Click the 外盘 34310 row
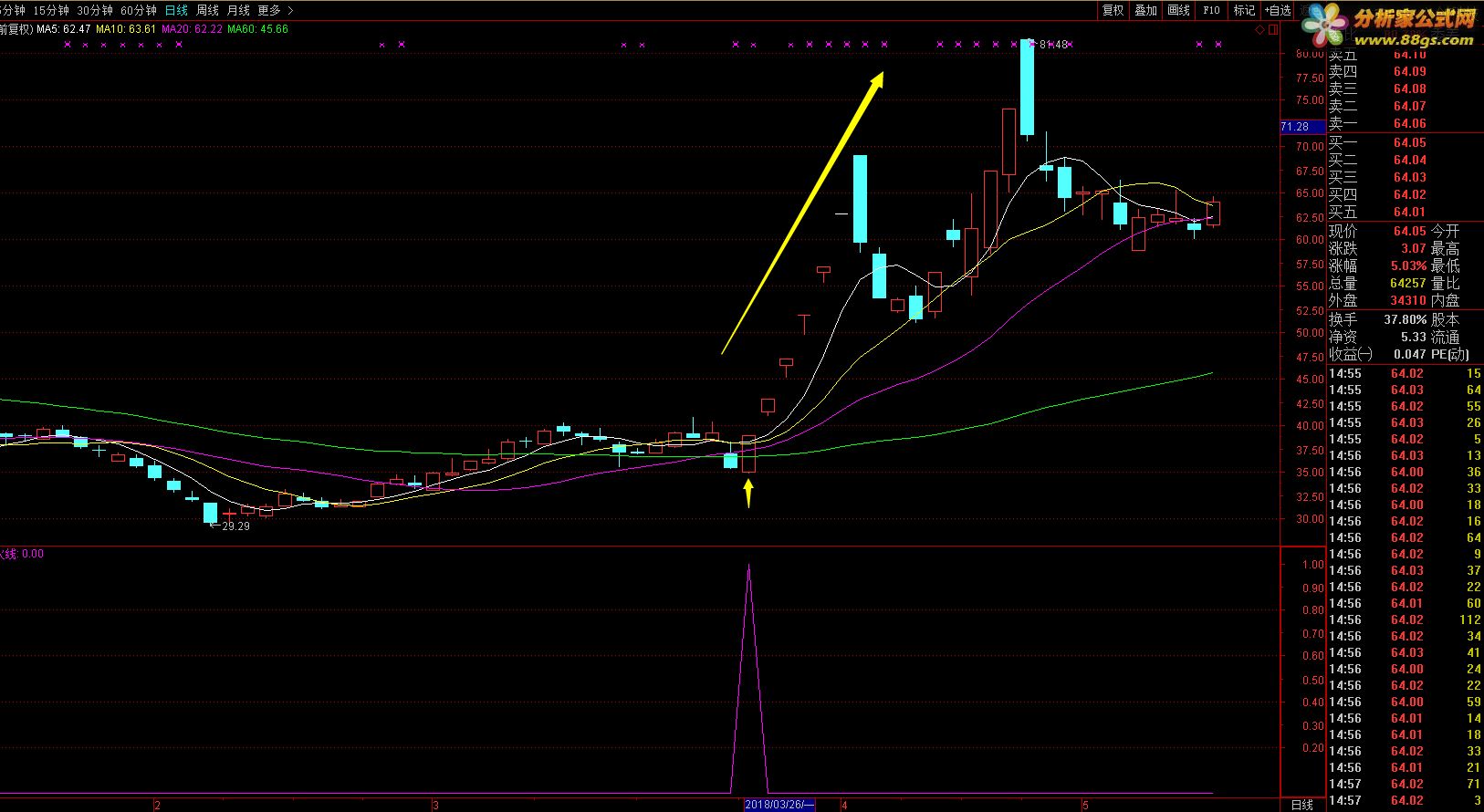Viewport: 1484px width, 812px height. tap(1378, 300)
